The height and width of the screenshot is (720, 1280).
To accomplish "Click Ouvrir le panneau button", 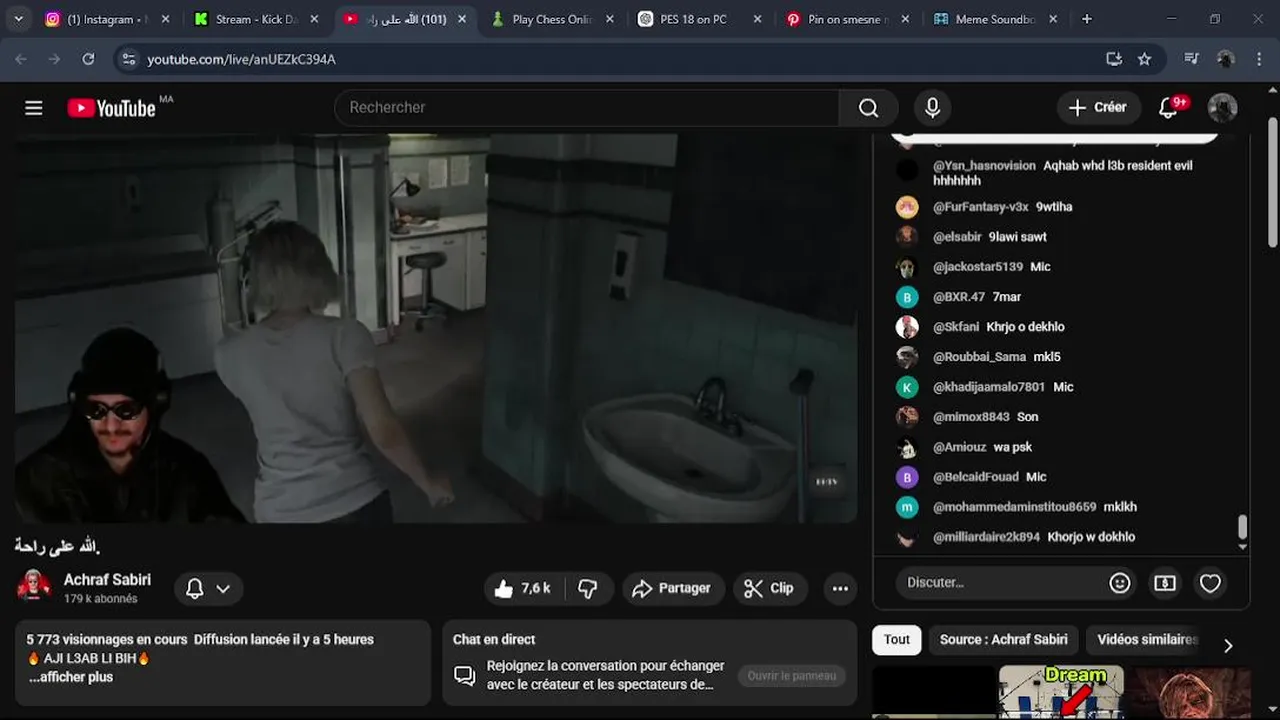I will (x=792, y=676).
